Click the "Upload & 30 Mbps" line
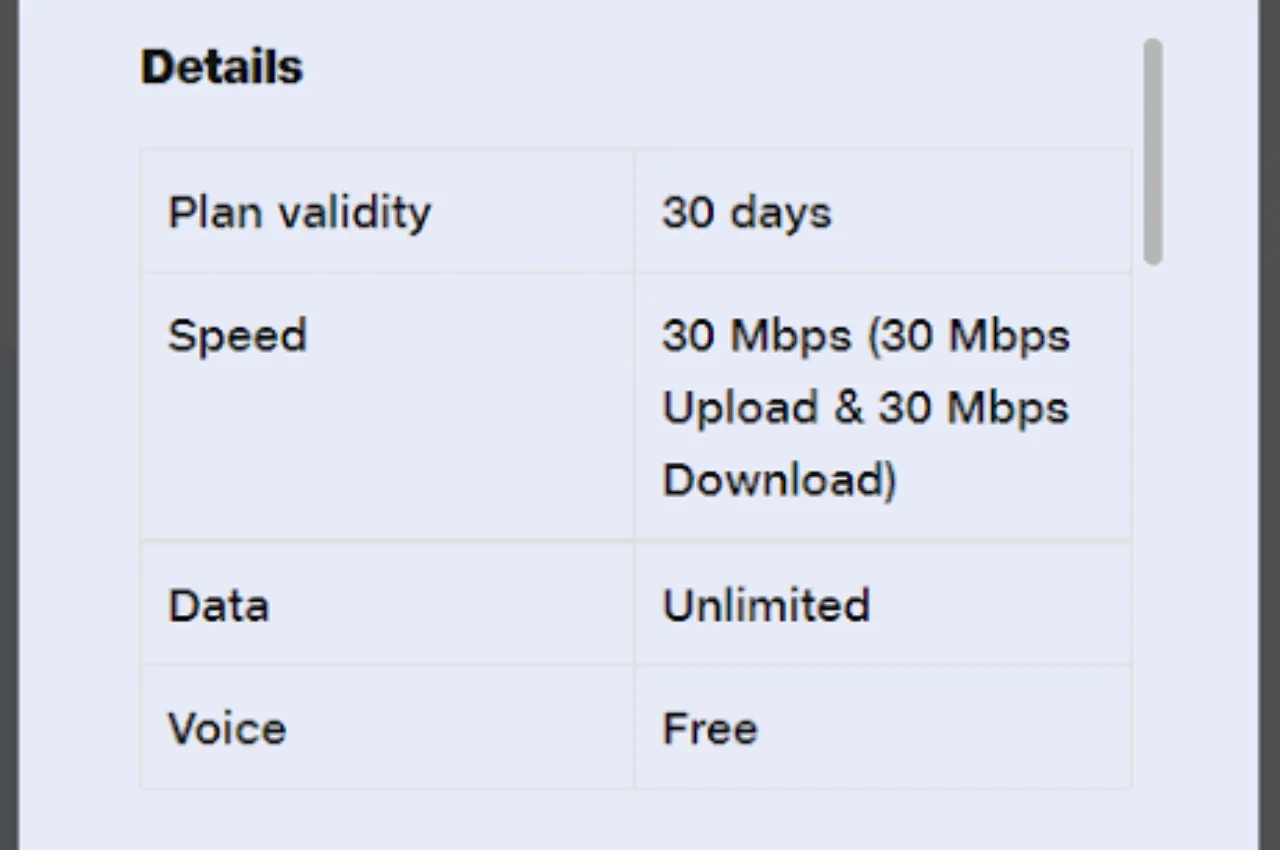This screenshot has width=1280, height=850. (865, 408)
